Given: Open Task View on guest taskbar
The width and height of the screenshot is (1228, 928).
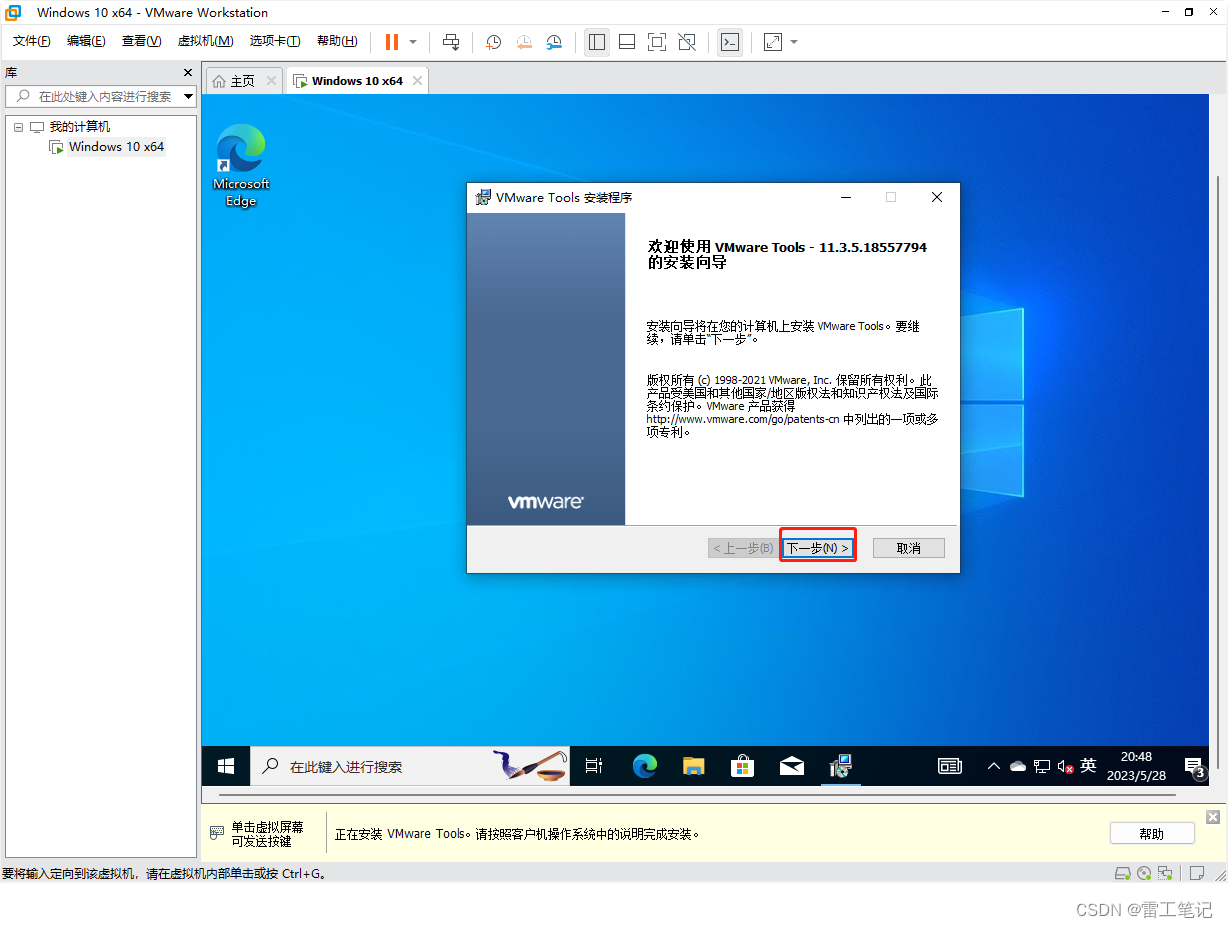Looking at the screenshot, I should point(594,766).
